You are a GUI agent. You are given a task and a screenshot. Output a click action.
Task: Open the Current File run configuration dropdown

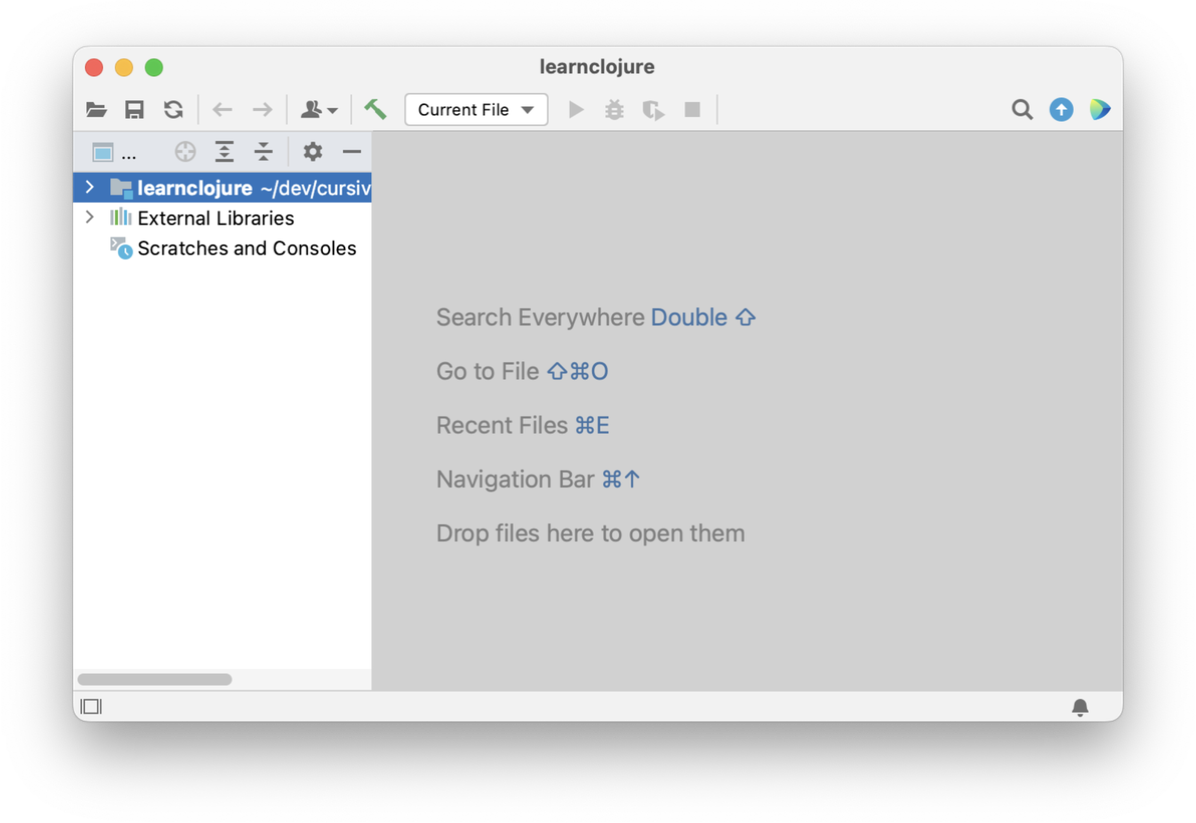[x=476, y=110]
